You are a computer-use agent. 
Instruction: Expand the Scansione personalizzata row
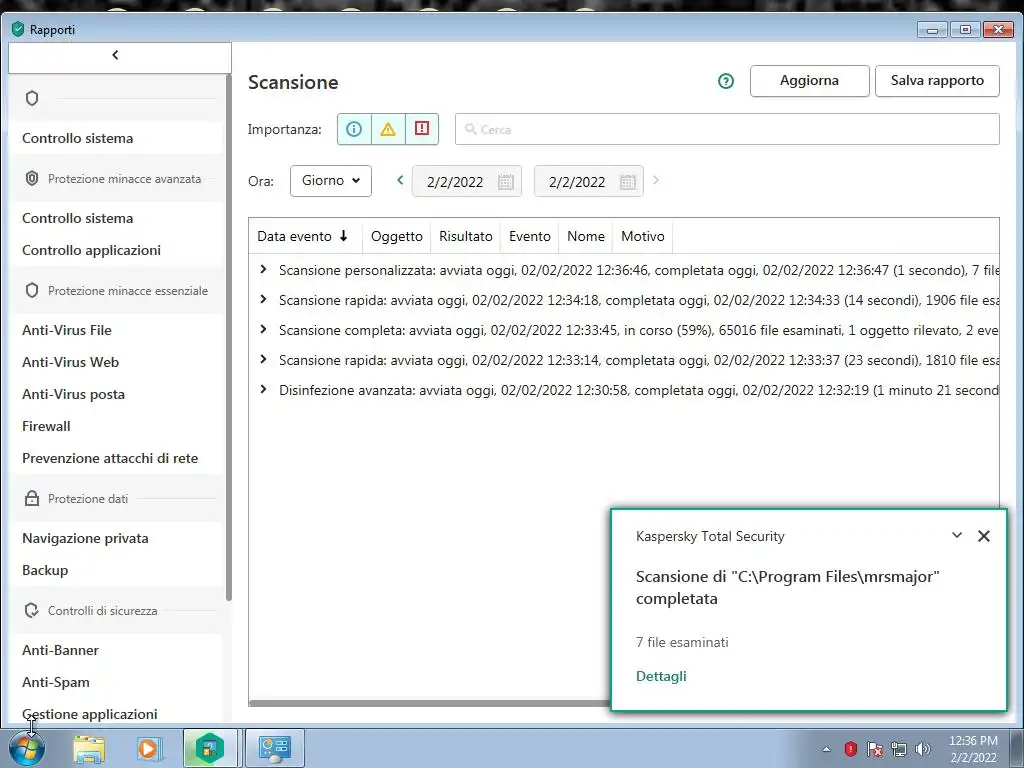click(263, 269)
